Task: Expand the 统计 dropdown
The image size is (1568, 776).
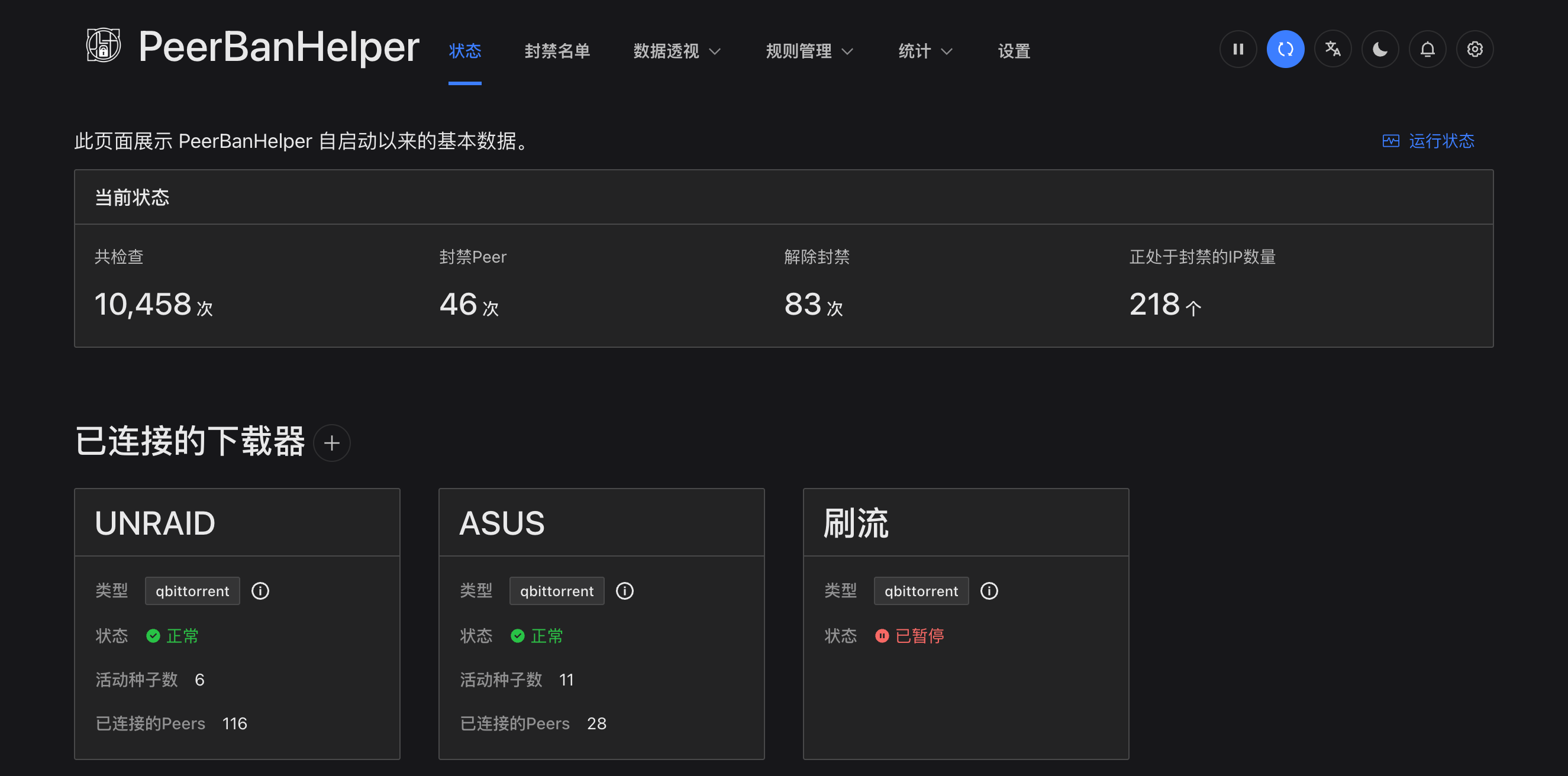Action: (924, 51)
